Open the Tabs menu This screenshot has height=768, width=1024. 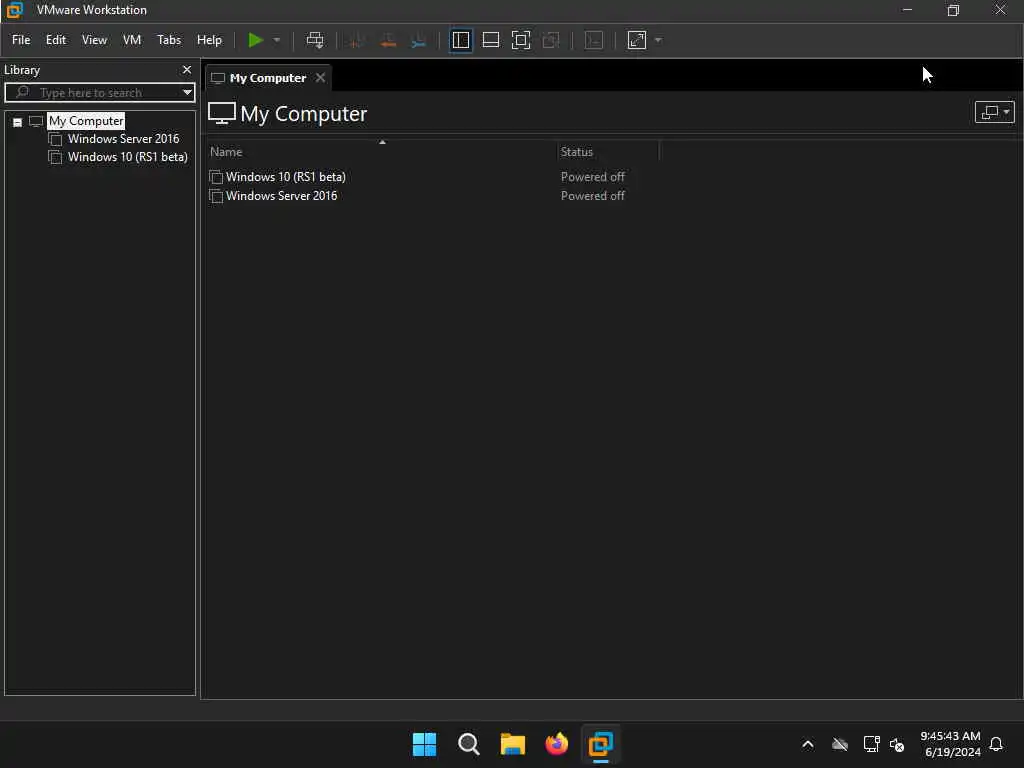pos(168,40)
